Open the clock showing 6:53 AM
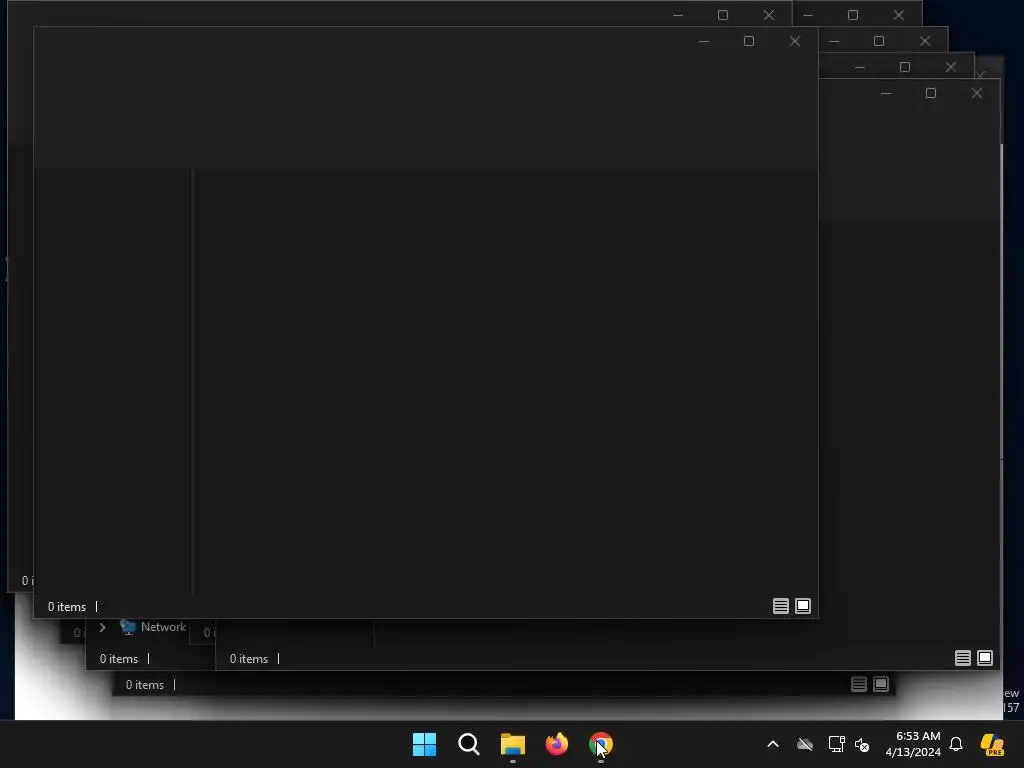 tap(913, 744)
